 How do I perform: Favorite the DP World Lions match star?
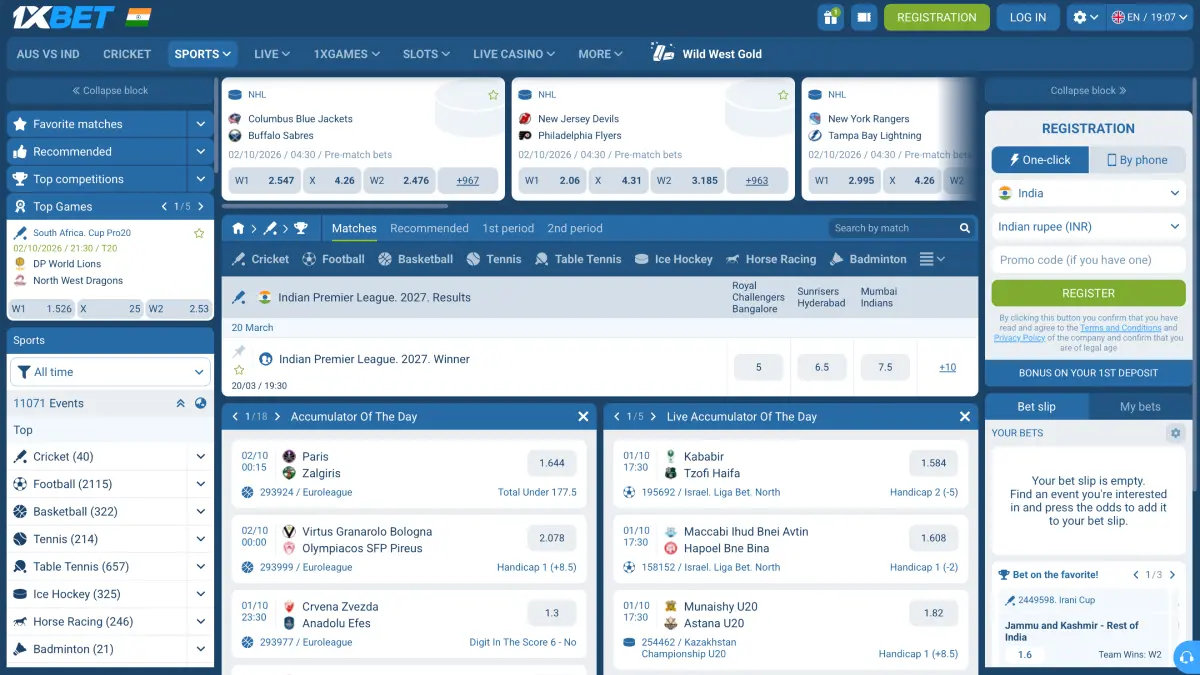click(x=199, y=233)
